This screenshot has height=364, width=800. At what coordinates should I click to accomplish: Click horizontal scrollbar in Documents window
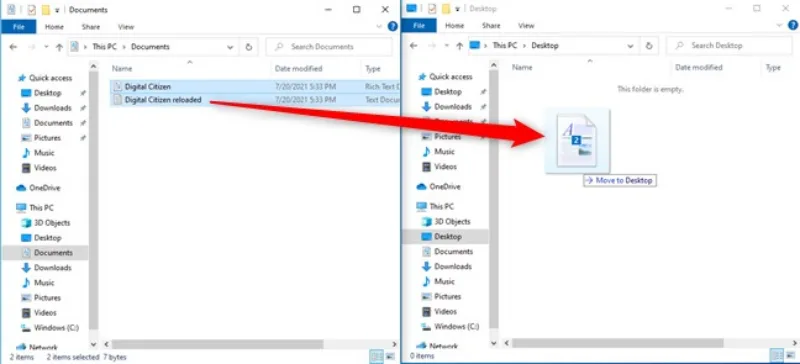coord(218,345)
